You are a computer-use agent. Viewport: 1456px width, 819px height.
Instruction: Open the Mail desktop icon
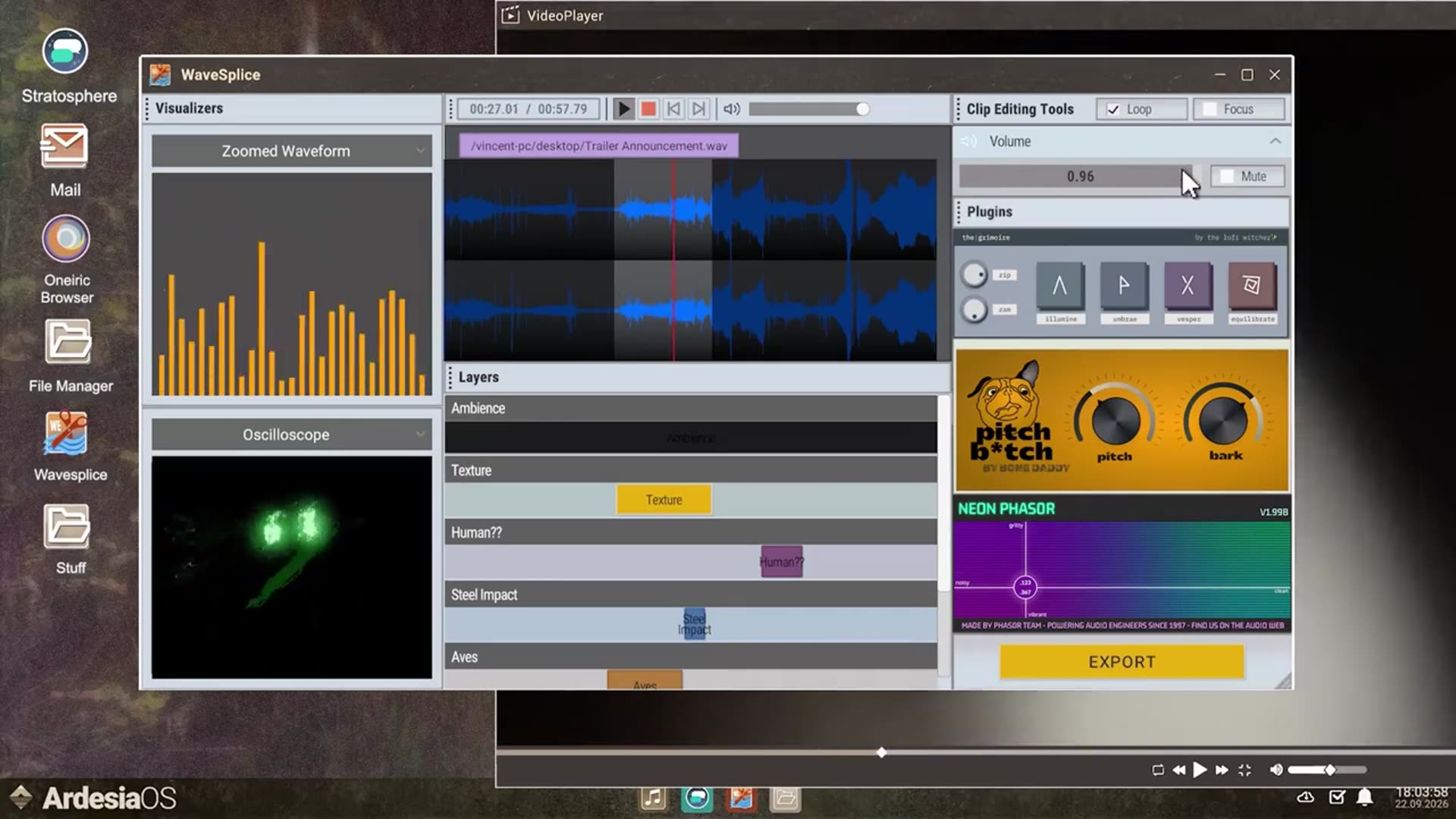tap(64, 161)
